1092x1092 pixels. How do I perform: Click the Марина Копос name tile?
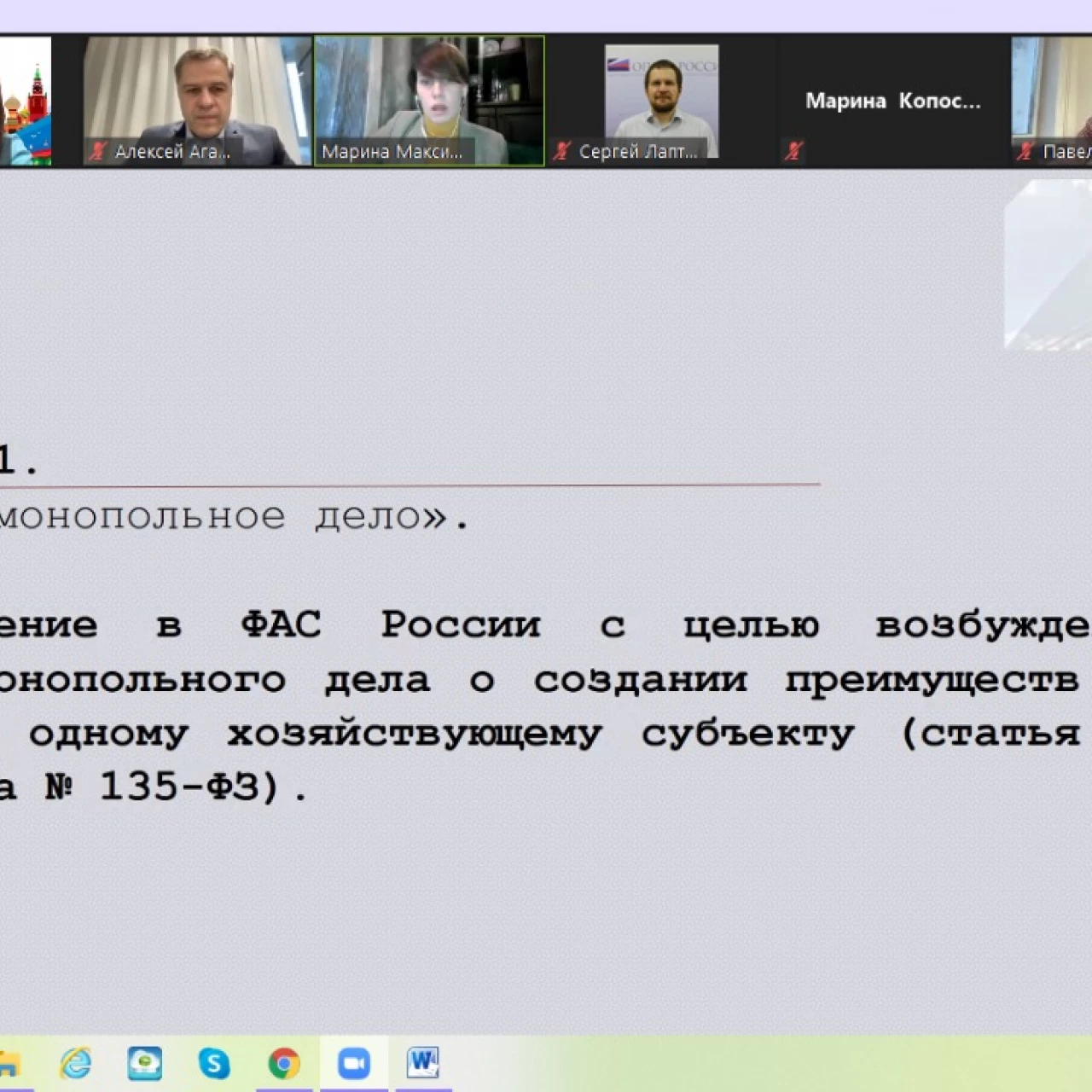pyautogui.click(x=892, y=101)
